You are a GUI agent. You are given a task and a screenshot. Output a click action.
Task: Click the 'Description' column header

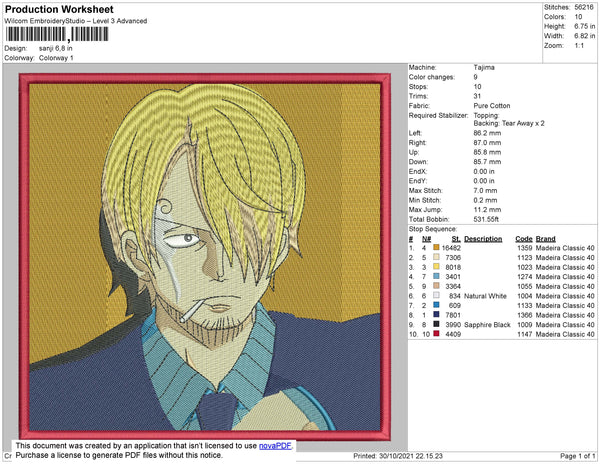click(483, 239)
